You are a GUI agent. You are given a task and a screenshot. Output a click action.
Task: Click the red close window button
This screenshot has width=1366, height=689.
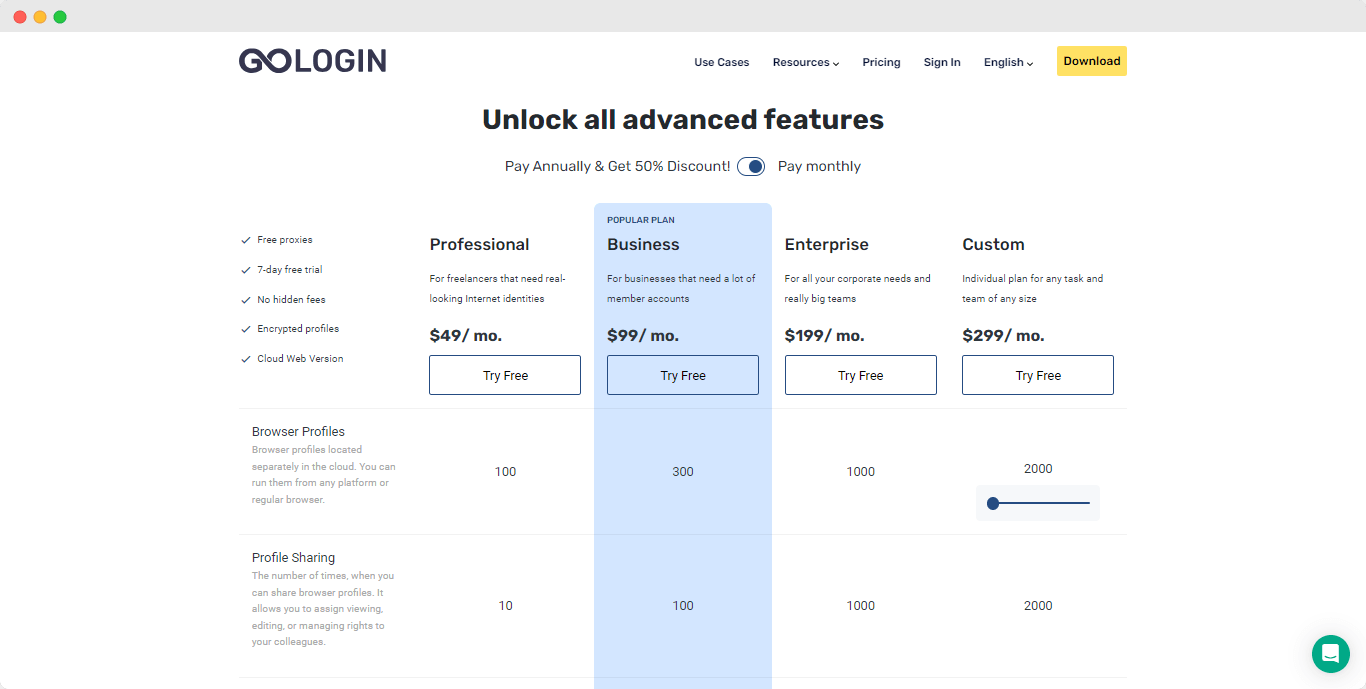(x=20, y=17)
